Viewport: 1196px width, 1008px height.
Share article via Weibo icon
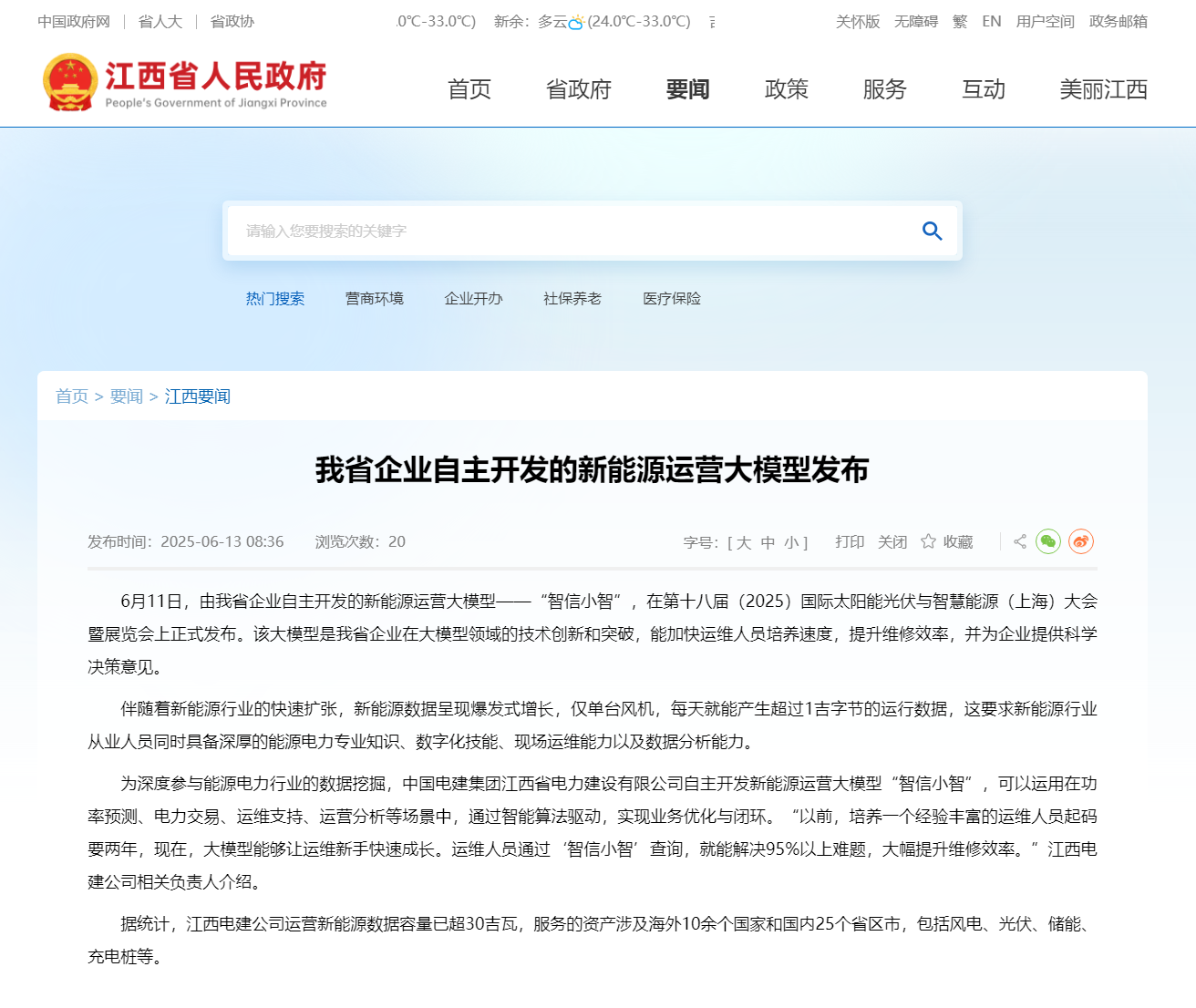pyautogui.click(x=1081, y=541)
